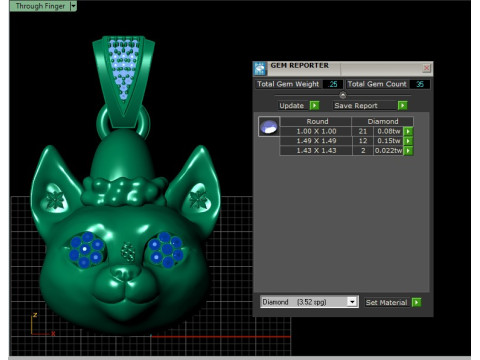
Task: Open the Diamond (3.52 spg) material dropdown
Action: 309,302
